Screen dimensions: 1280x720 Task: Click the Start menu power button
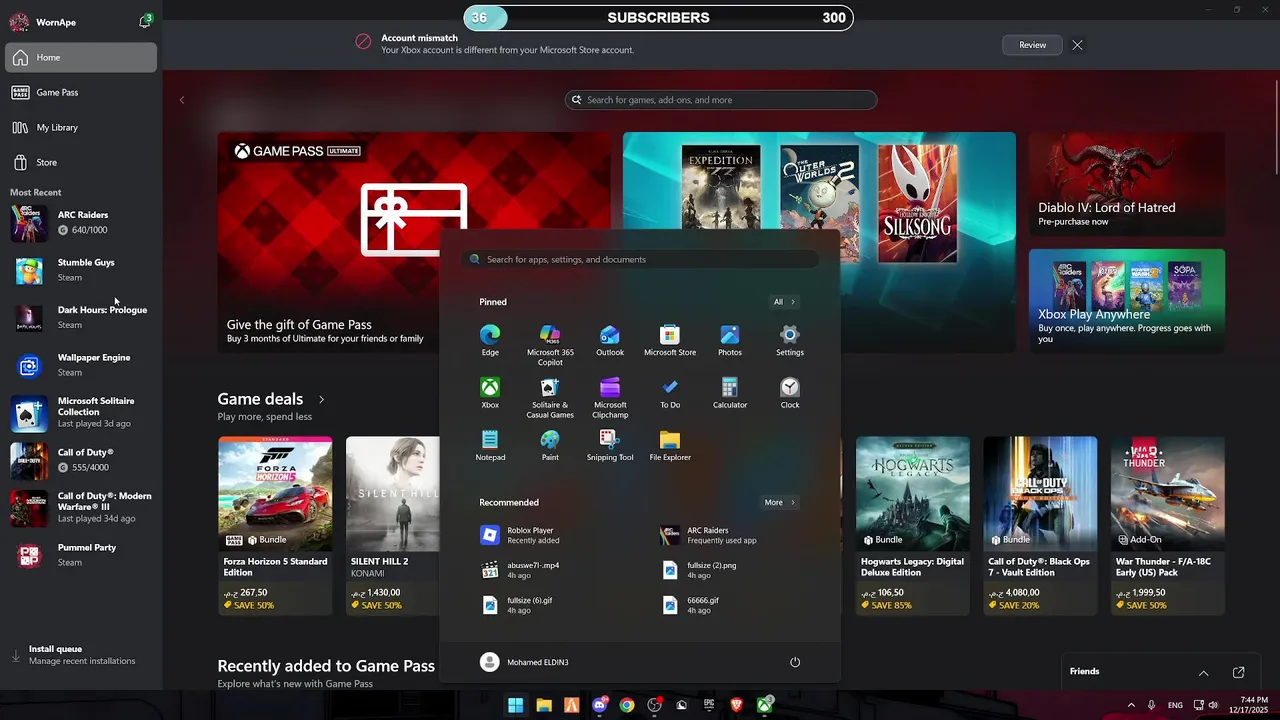[795, 662]
